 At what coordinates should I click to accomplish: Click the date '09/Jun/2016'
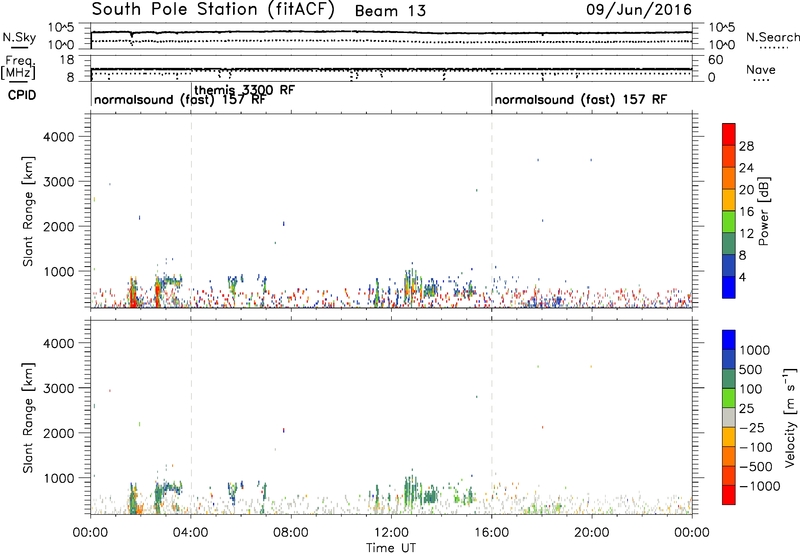639,10
